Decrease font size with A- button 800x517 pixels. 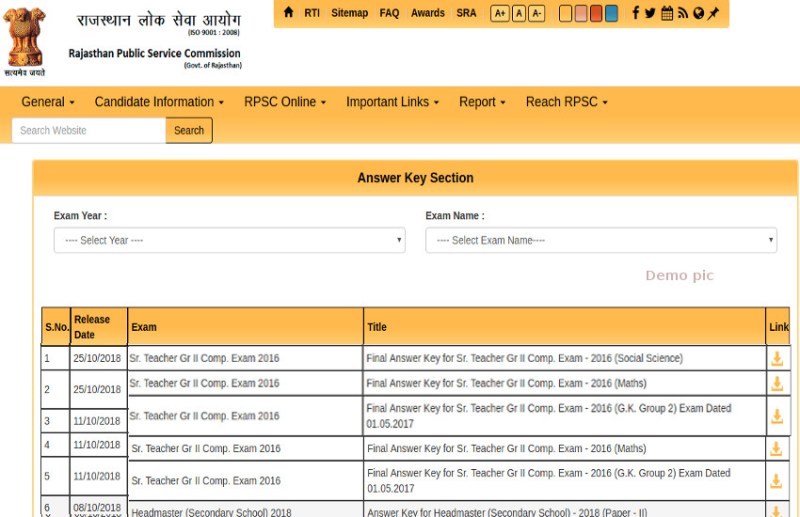pyautogui.click(x=536, y=13)
